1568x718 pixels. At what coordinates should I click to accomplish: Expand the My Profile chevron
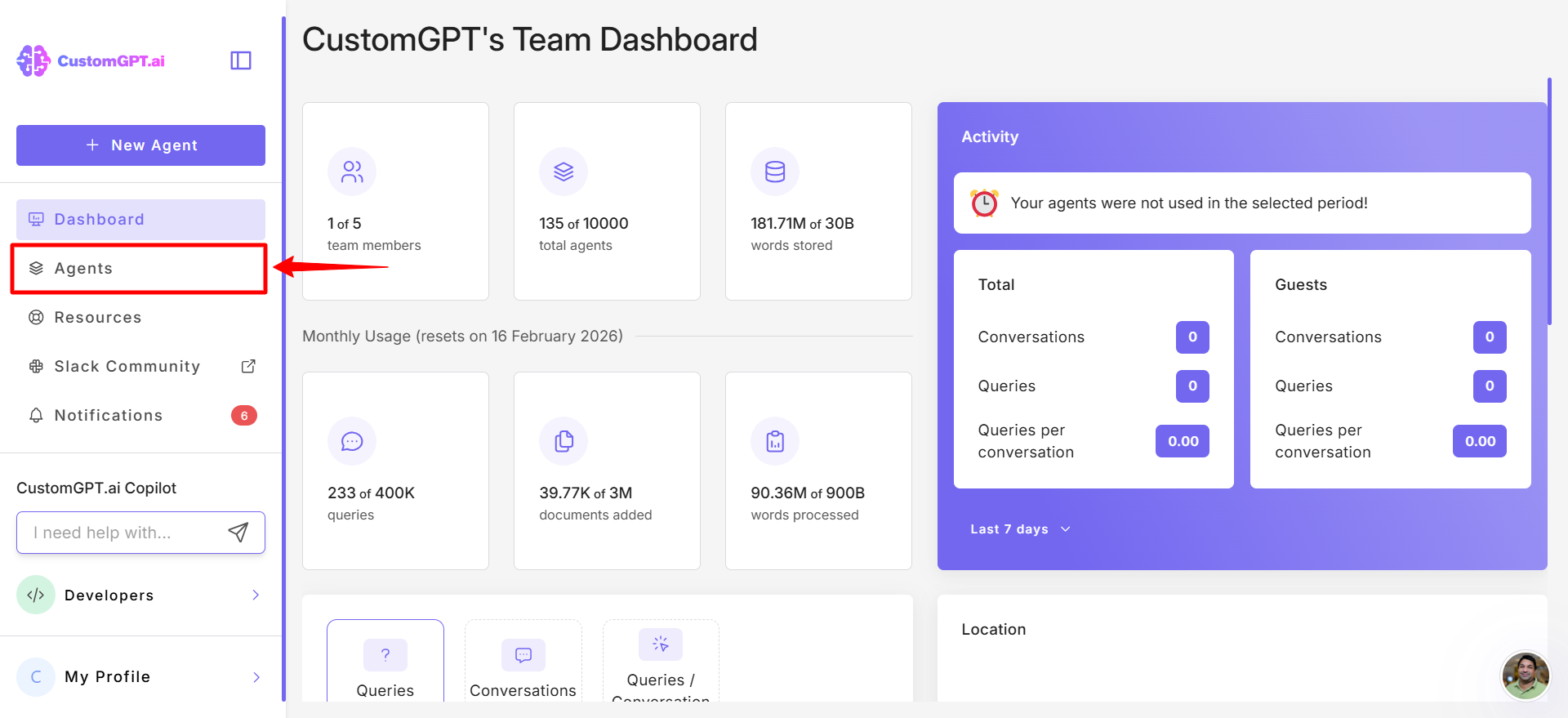point(256,677)
